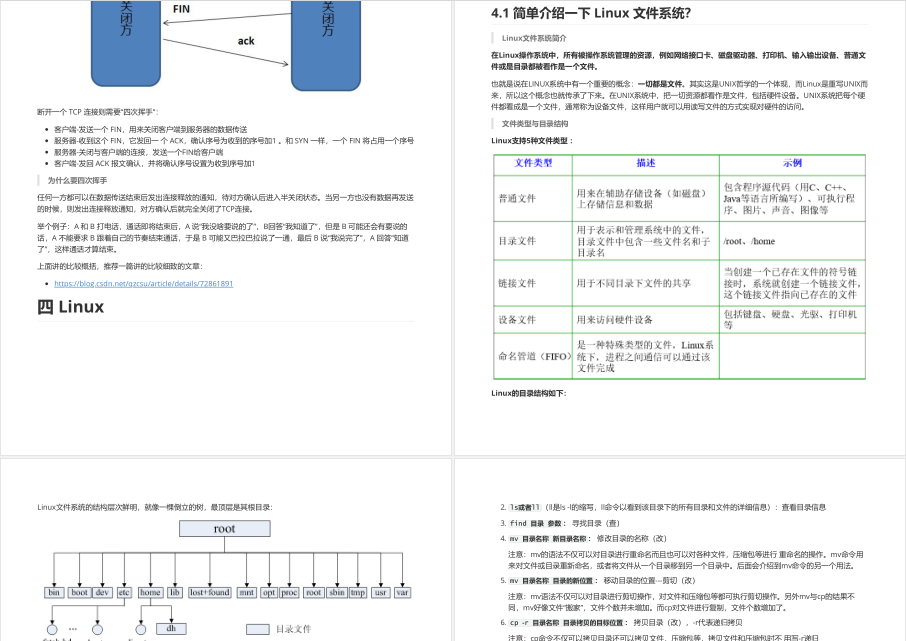
Task: Click heading '4.1 简单介绍一下 Linux 文件系统?'
Action: coord(591,13)
